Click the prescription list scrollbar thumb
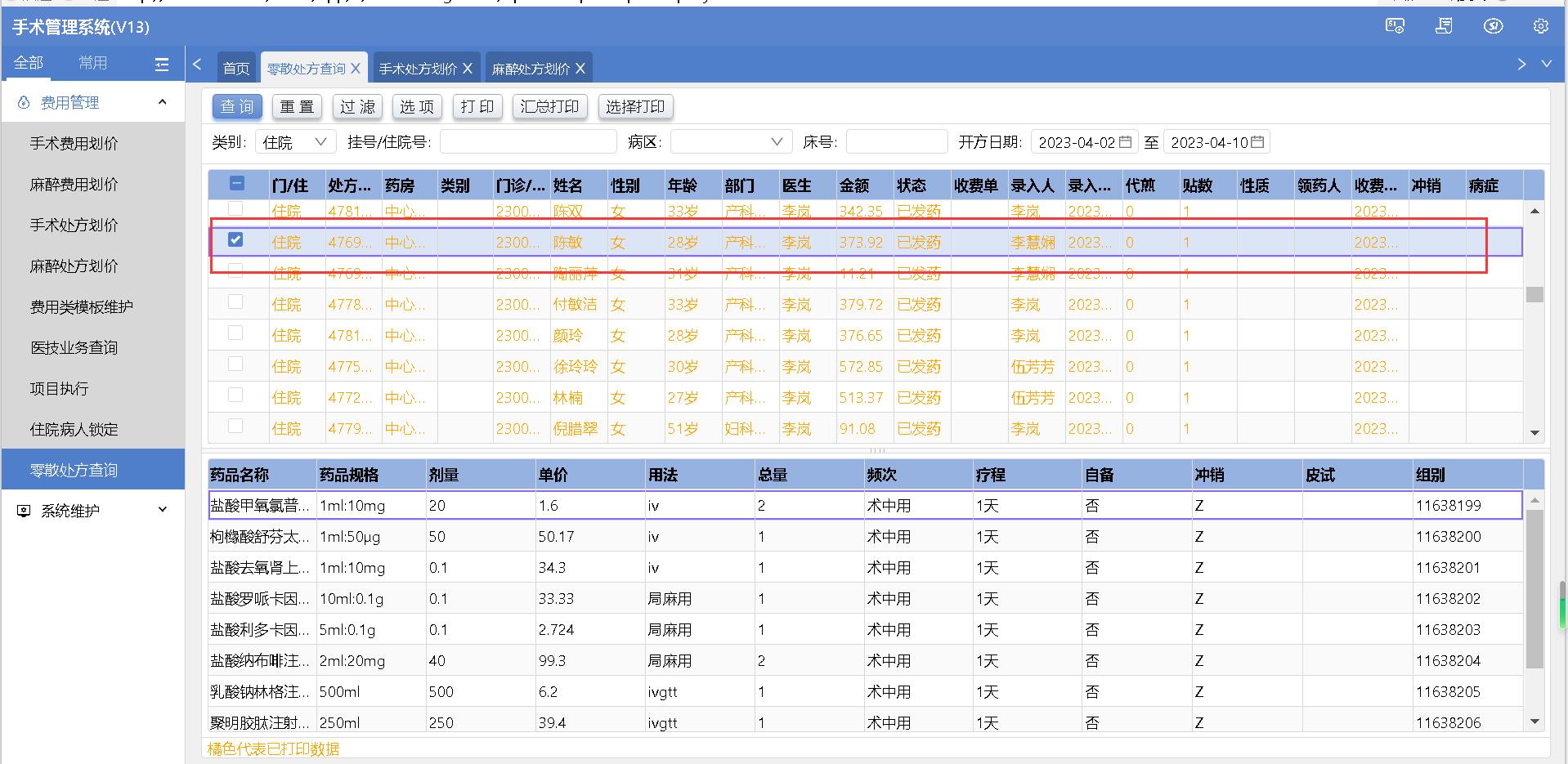 [x=1534, y=294]
